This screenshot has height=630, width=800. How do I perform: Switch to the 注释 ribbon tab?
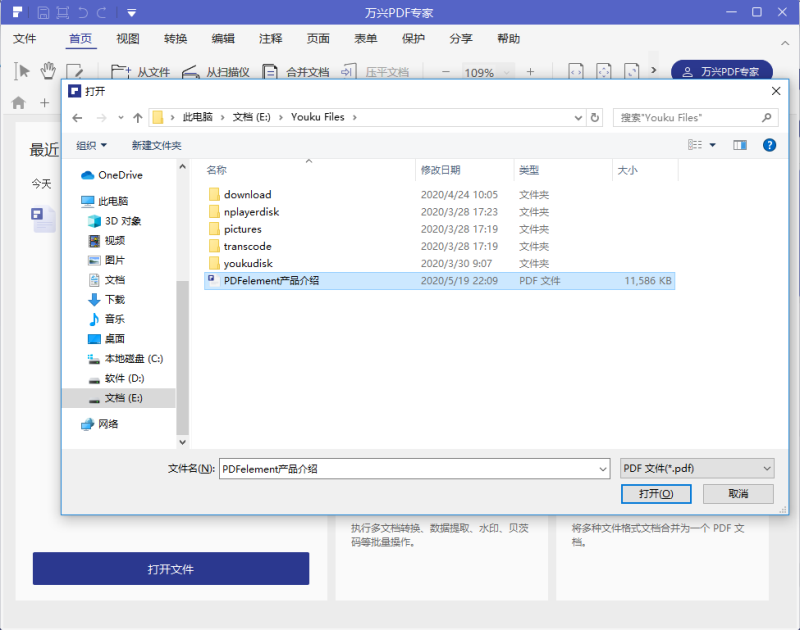click(270, 38)
